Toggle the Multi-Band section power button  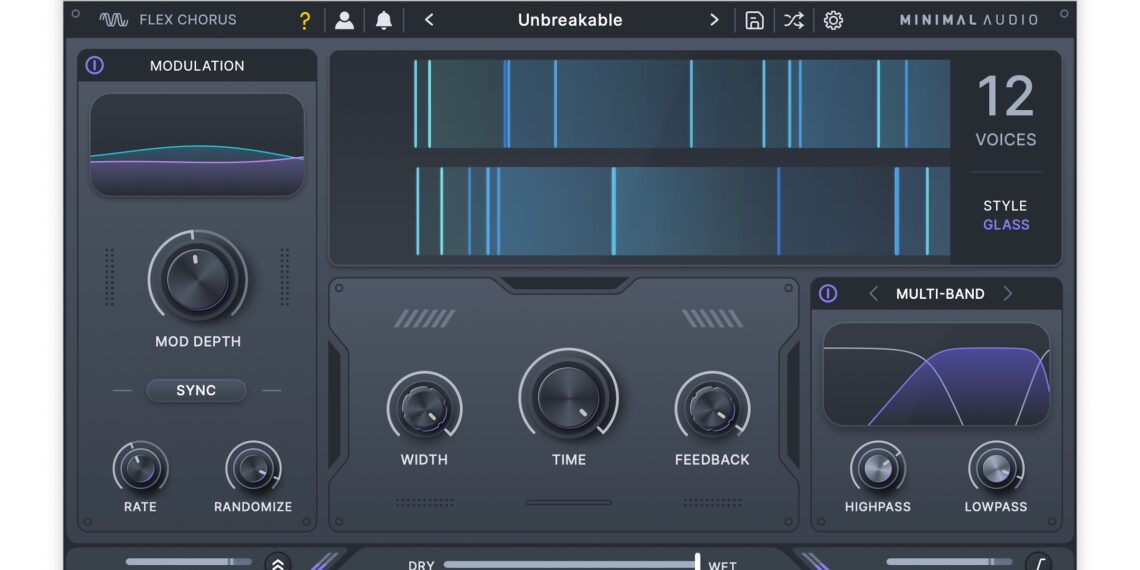pos(828,294)
